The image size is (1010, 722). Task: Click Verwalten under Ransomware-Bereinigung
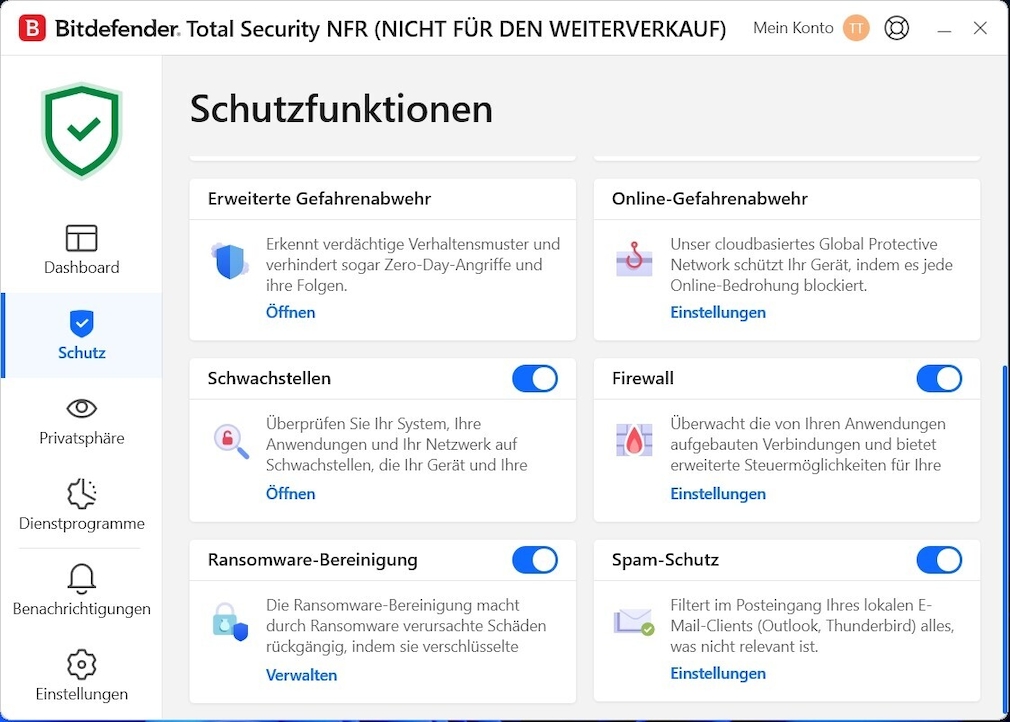pos(301,675)
